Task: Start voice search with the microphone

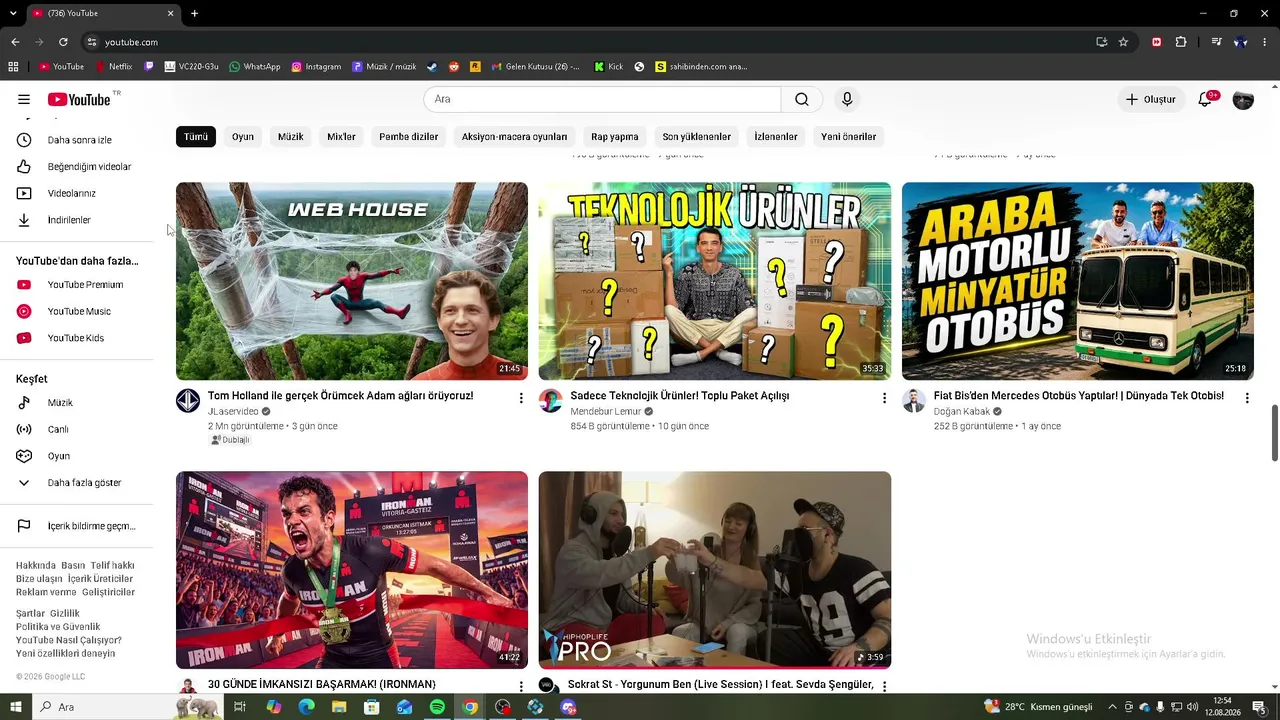Action: click(x=847, y=99)
